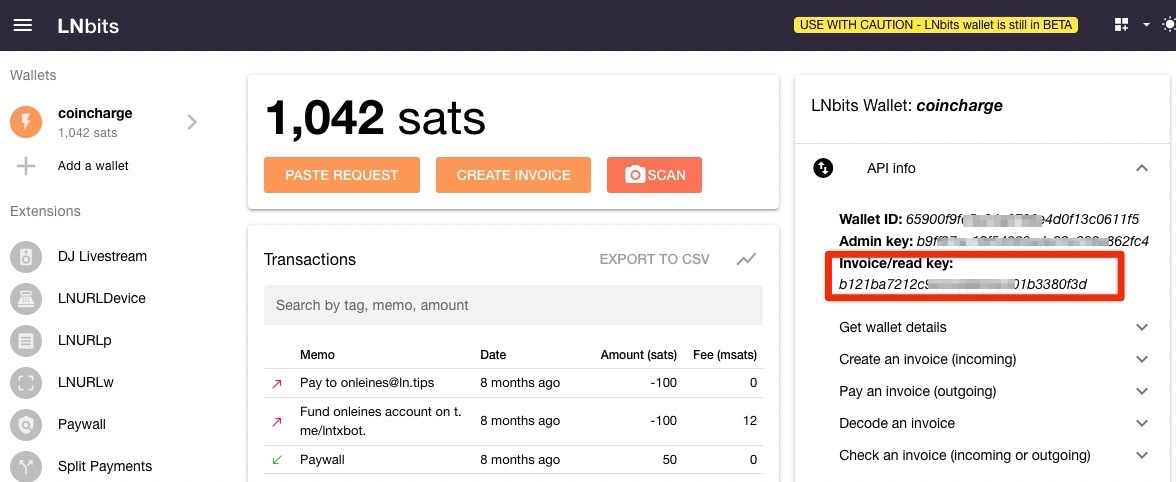Viewport: 1176px width, 482px height.
Task: Expand Get wallet details
Action: (x=1142, y=327)
